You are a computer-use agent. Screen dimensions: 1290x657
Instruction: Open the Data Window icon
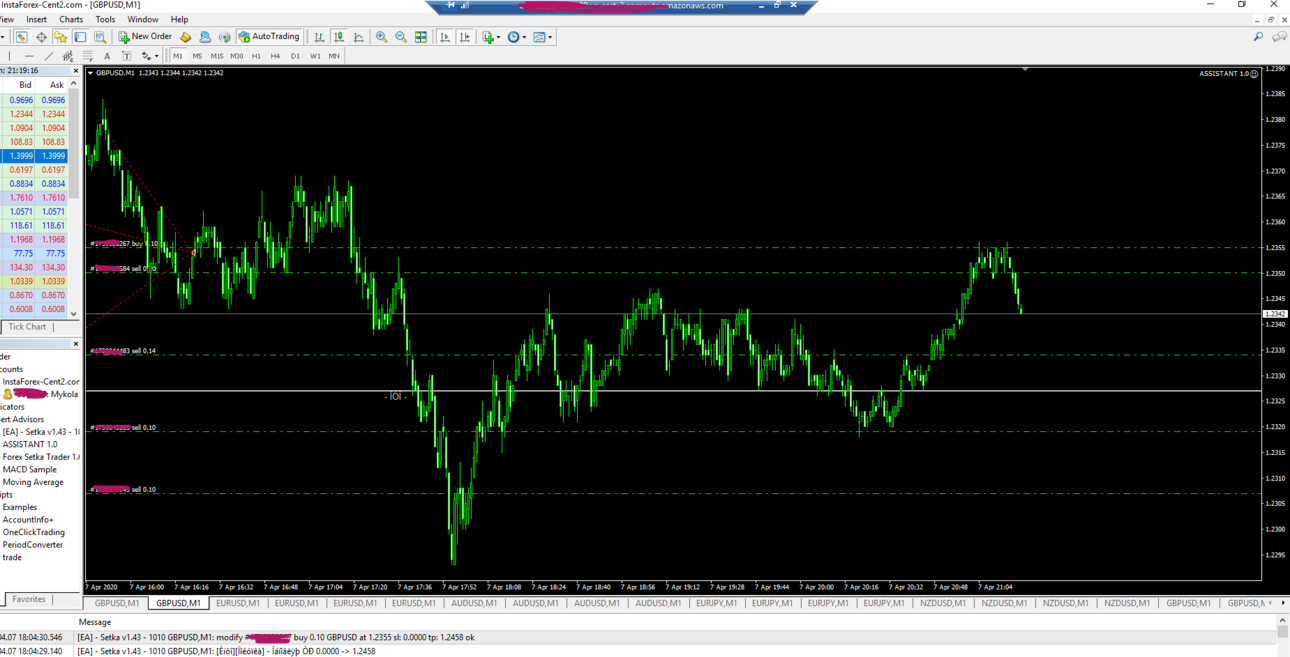coord(41,37)
